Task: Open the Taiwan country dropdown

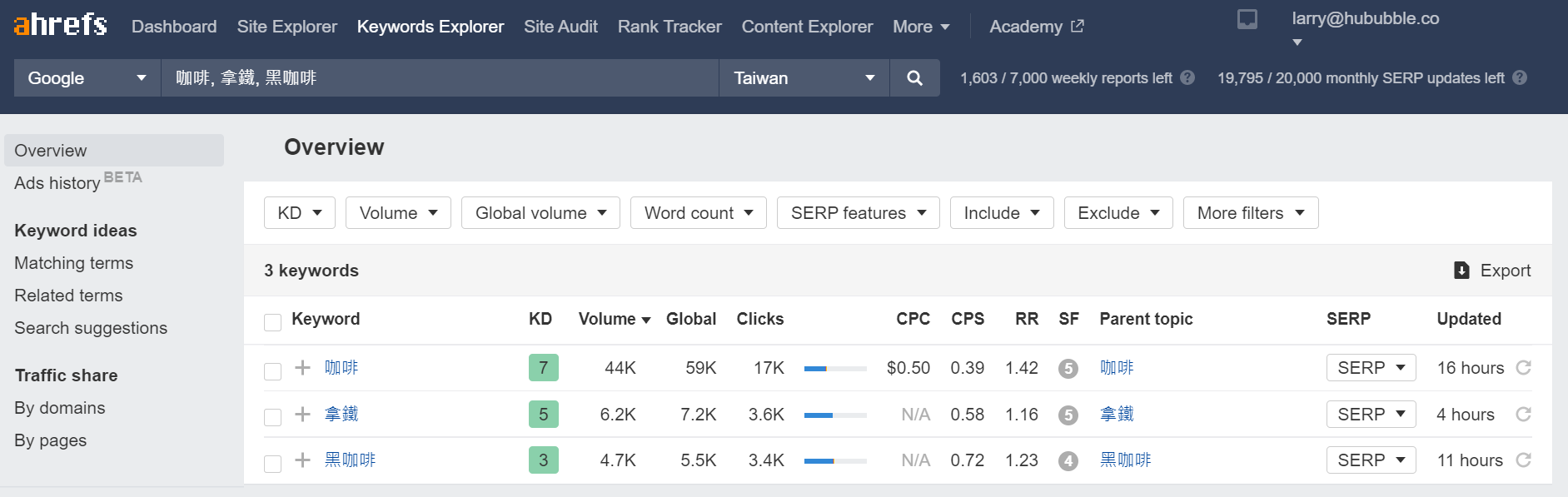Action: (x=804, y=78)
